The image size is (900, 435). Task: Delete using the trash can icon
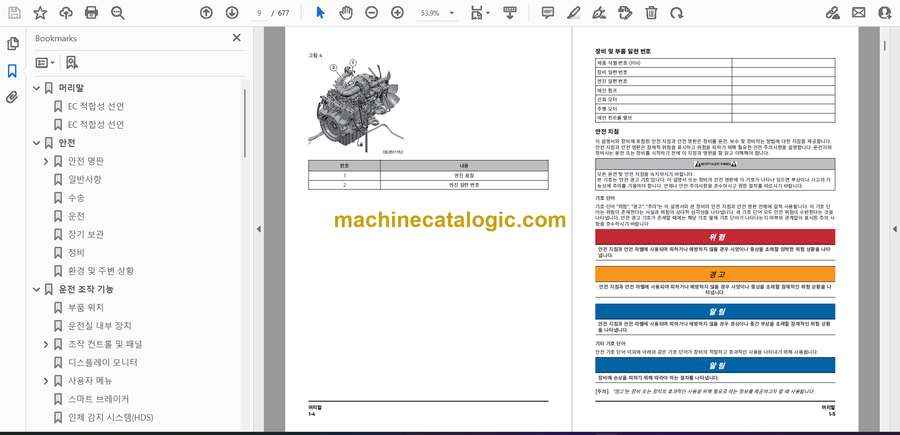coord(651,13)
